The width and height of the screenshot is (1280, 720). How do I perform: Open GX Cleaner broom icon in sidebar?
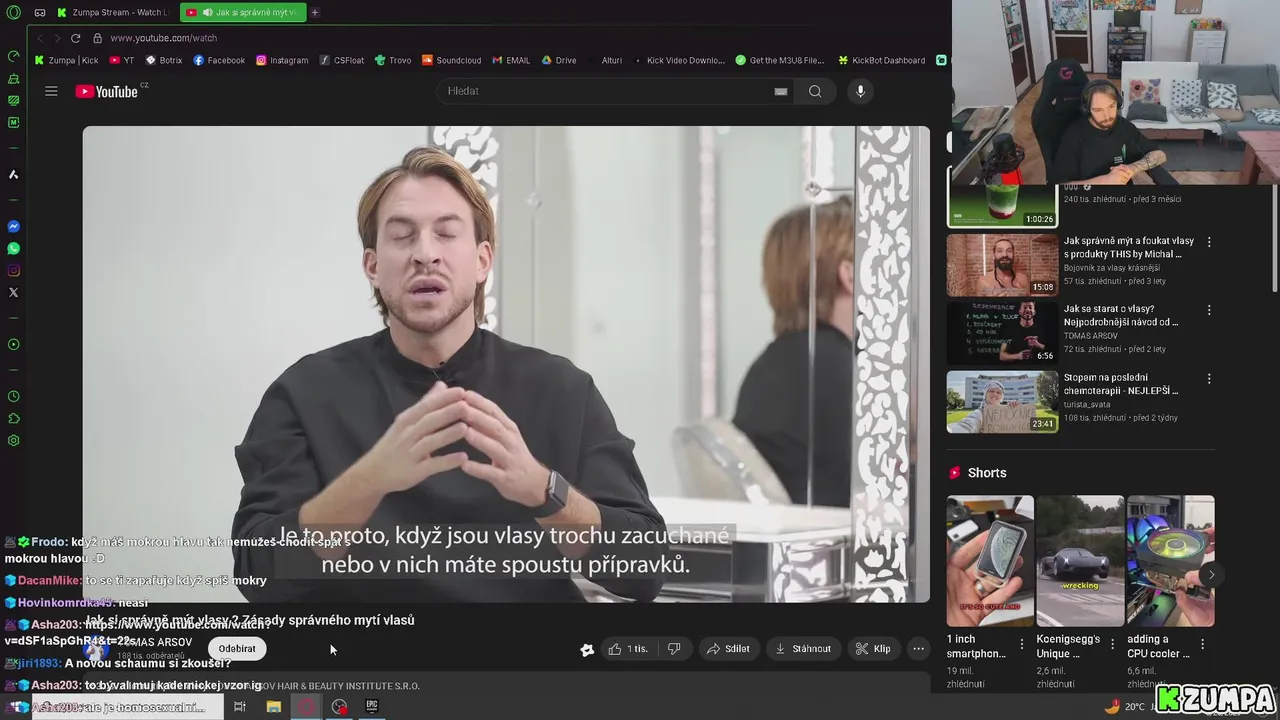13,78
